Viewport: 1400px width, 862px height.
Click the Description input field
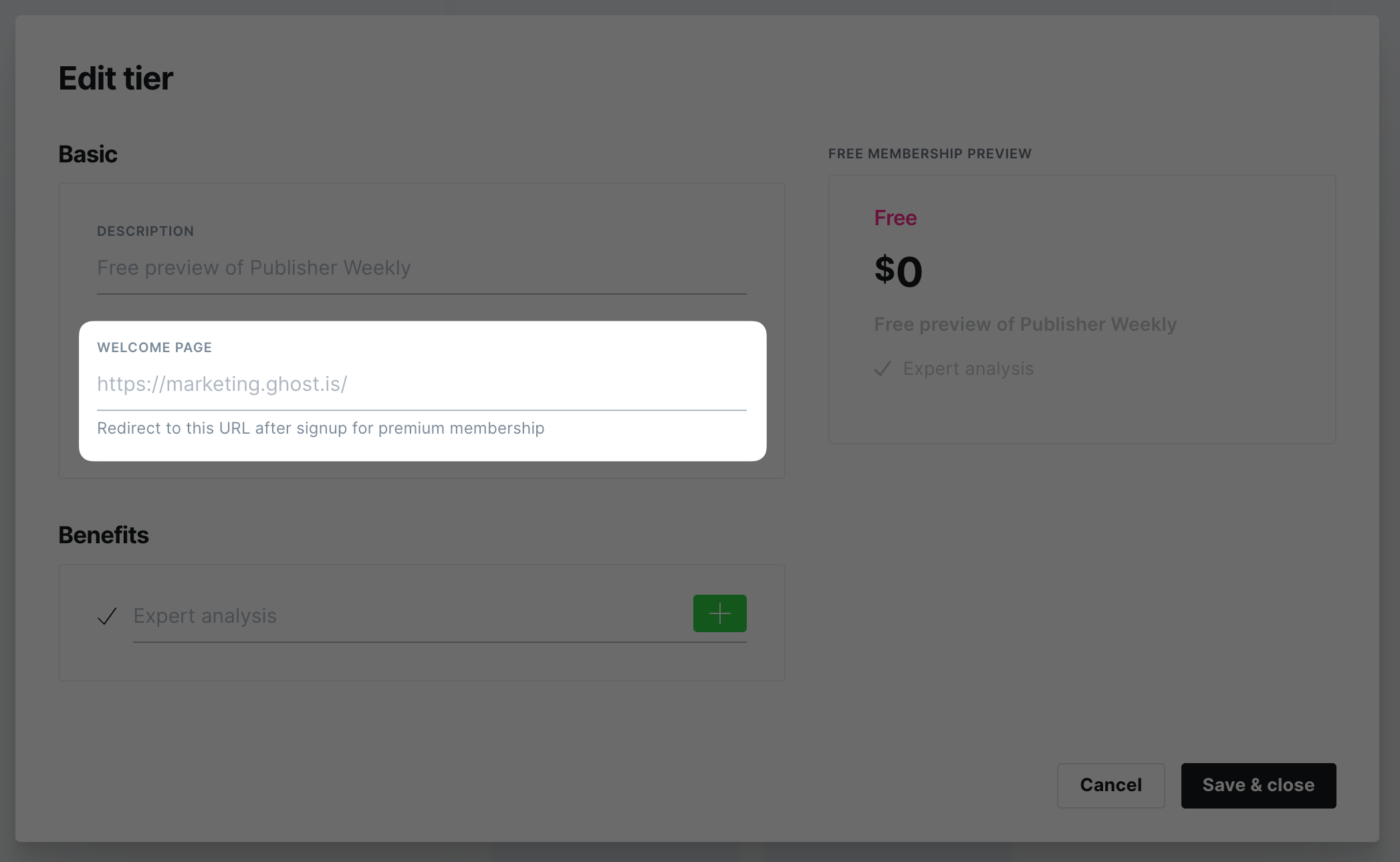click(x=422, y=268)
